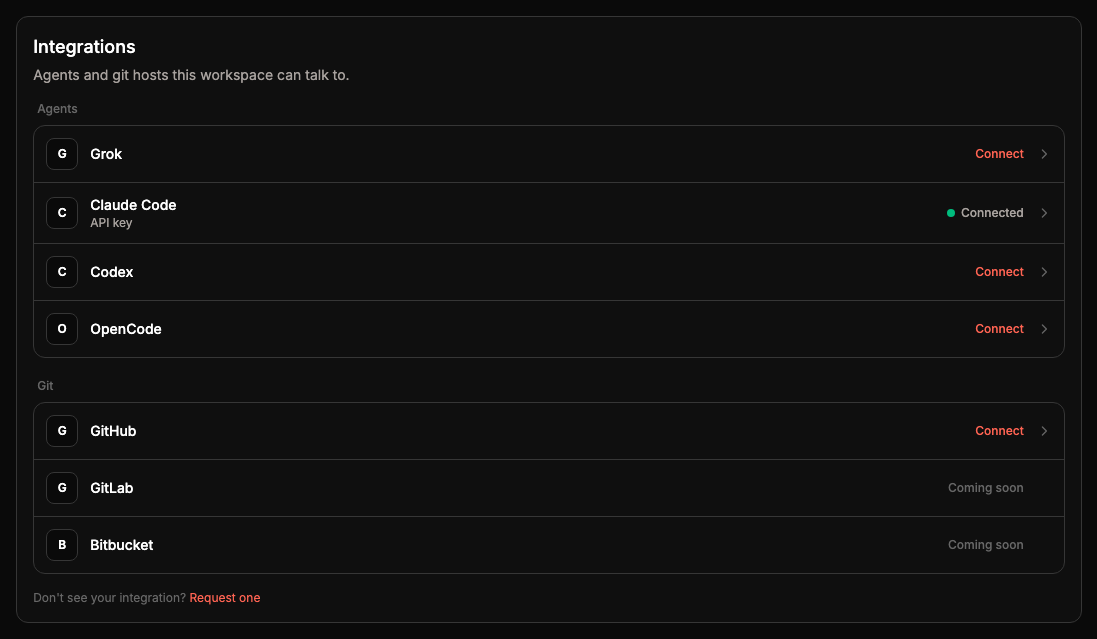Expand the Codex row chevron
The width and height of the screenshot is (1097, 639).
pos(1044,272)
